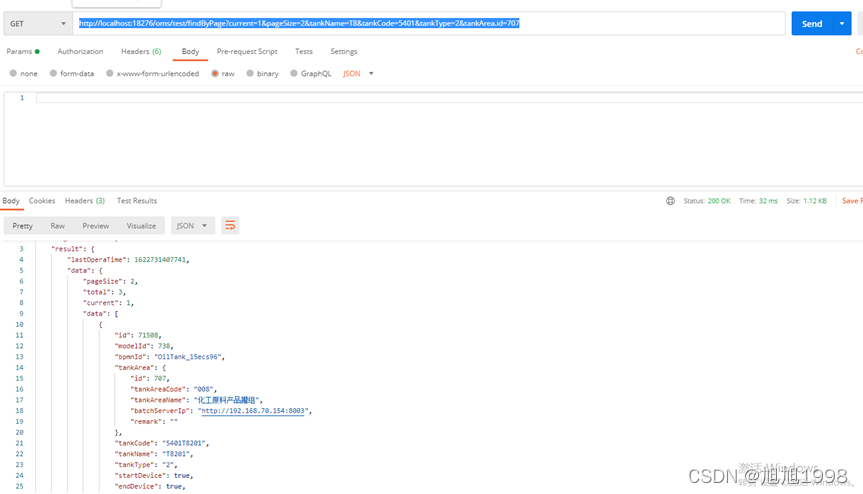Select the raw body radio button
Screen dimensions: 863x494
[215, 73]
